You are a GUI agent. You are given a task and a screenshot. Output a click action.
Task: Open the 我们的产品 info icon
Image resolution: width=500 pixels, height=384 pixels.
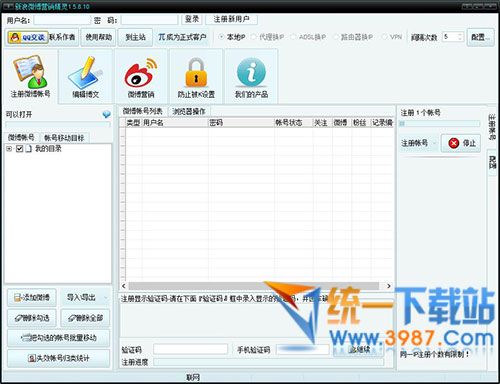(x=251, y=77)
